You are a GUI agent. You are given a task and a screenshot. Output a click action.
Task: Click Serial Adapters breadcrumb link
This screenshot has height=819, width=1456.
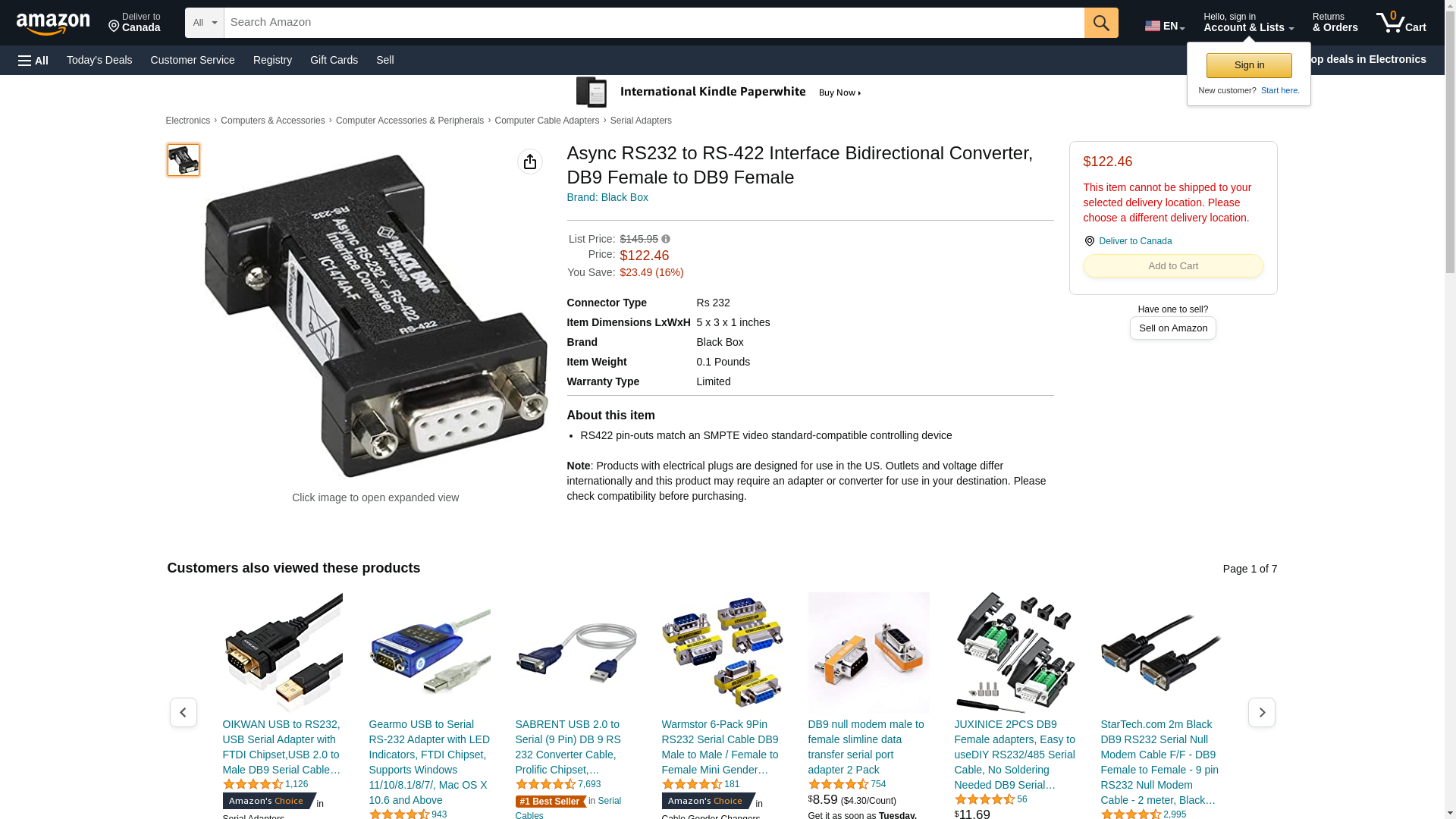[x=641, y=121]
